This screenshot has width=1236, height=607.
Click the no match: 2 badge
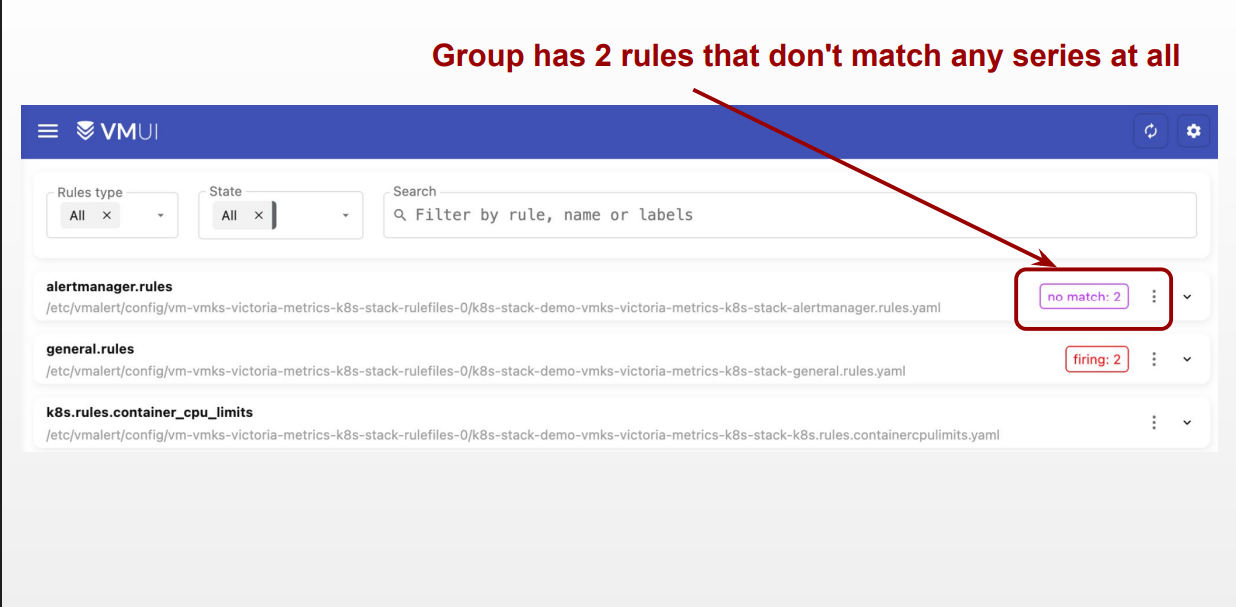point(1084,297)
